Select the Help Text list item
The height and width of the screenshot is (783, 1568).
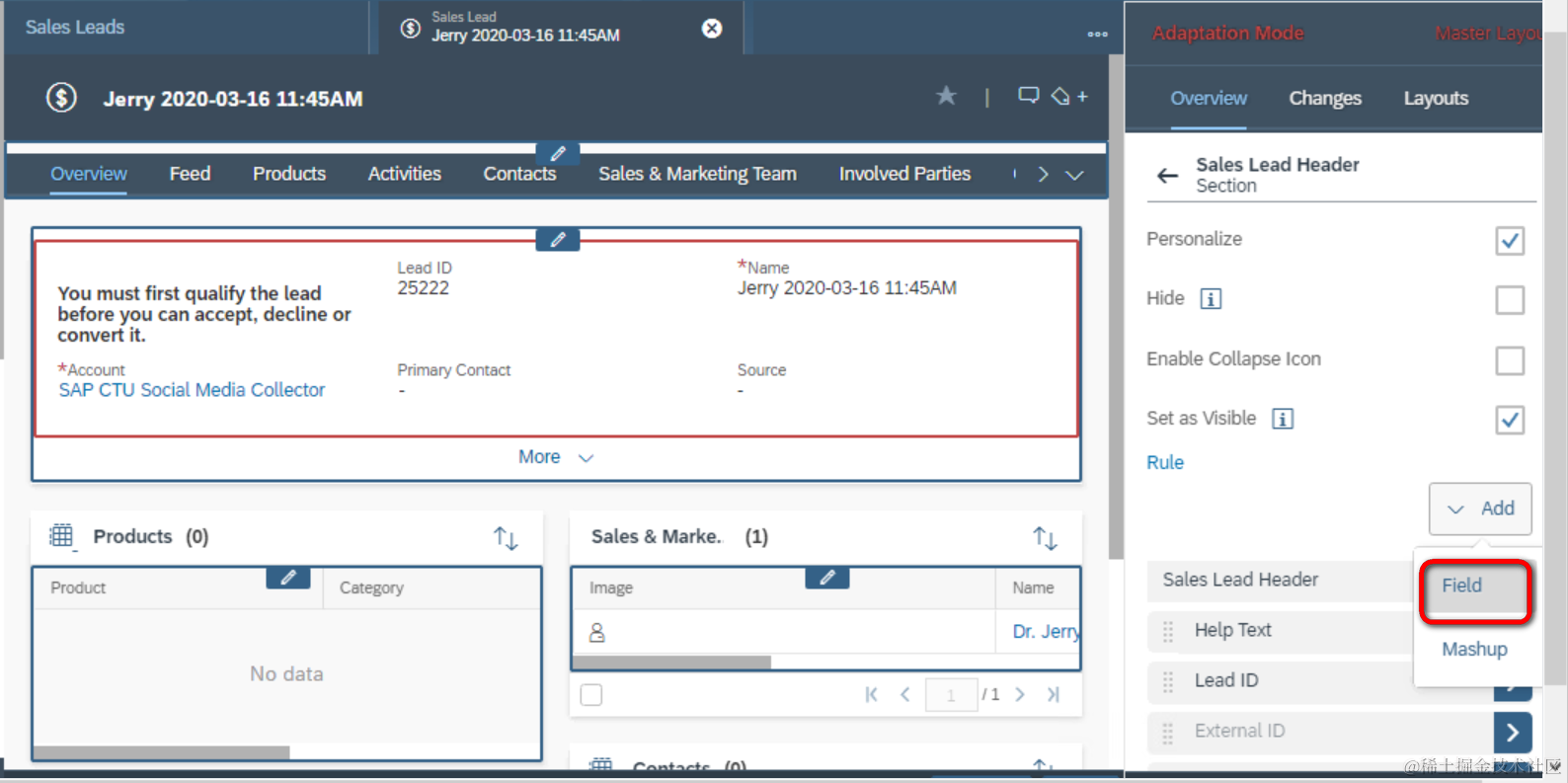click(1280, 631)
